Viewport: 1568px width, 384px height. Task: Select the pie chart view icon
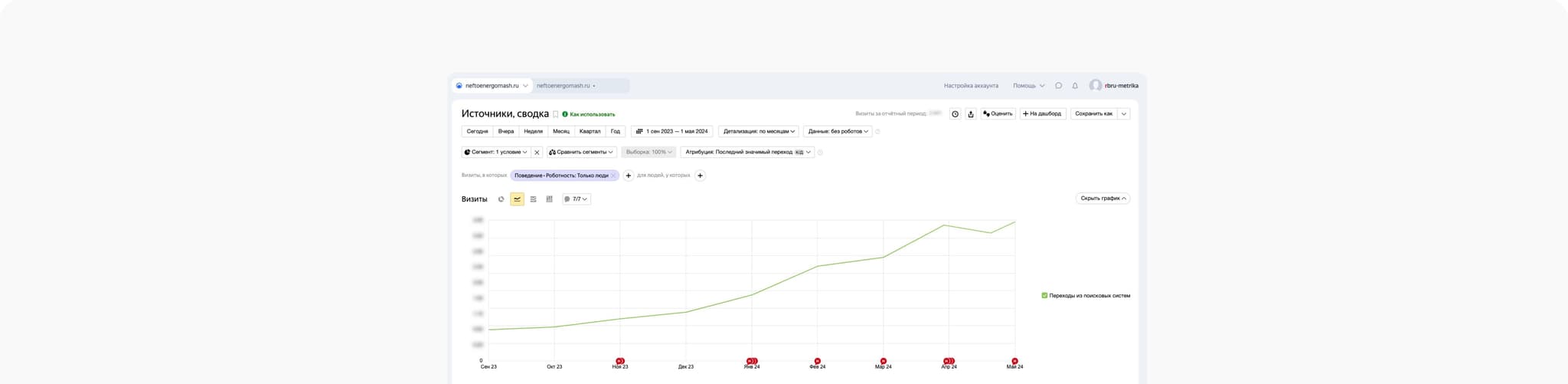tap(501, 199)
